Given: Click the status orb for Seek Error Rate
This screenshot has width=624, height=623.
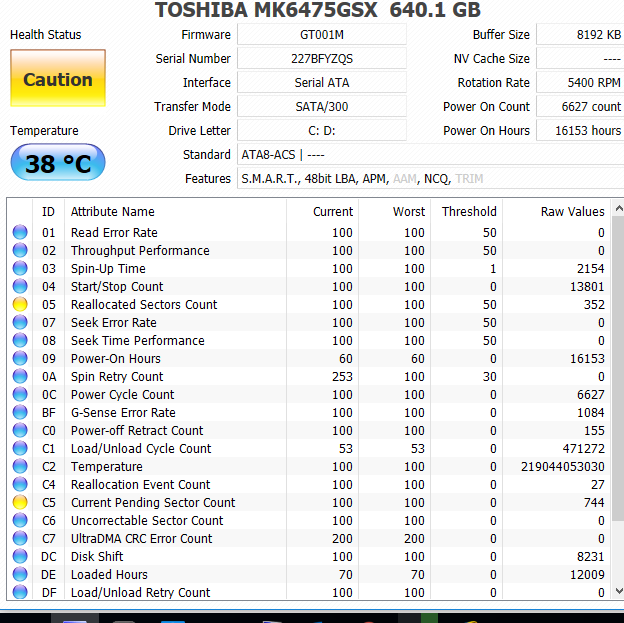Looking at the screenshot, I should click(20, 322).
